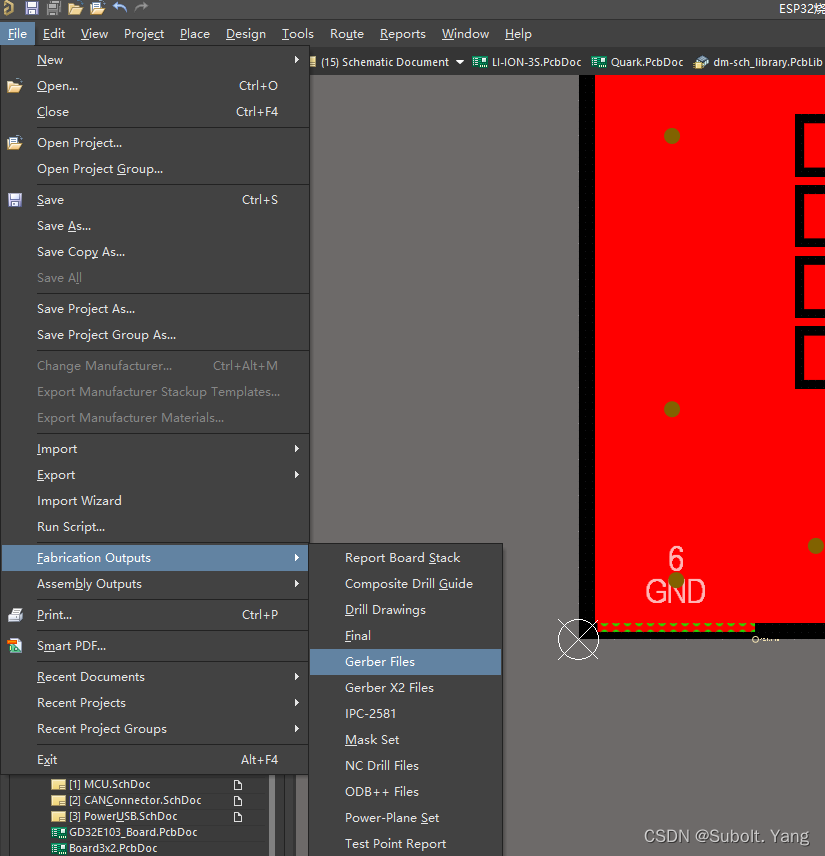The image size is (825, 856).
Task: Click the Redo arrow icon
Action: tap(141, 8)
